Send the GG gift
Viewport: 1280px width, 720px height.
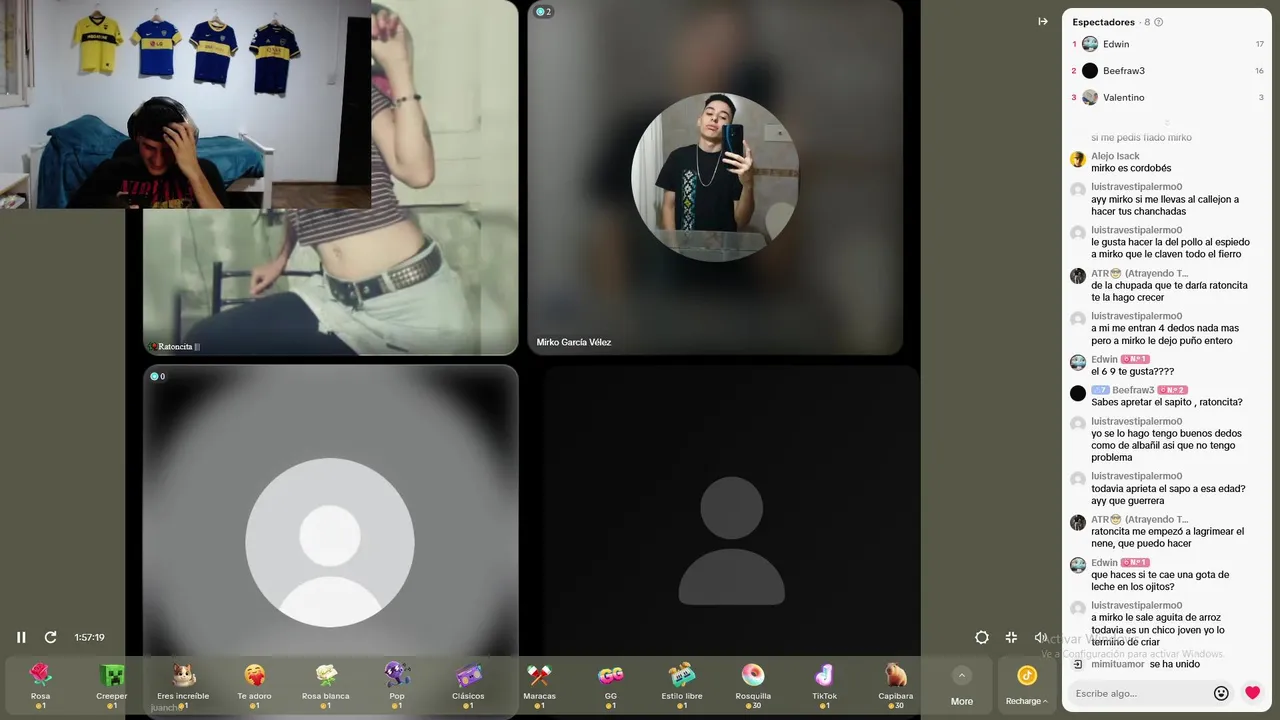tap(611, 685)
